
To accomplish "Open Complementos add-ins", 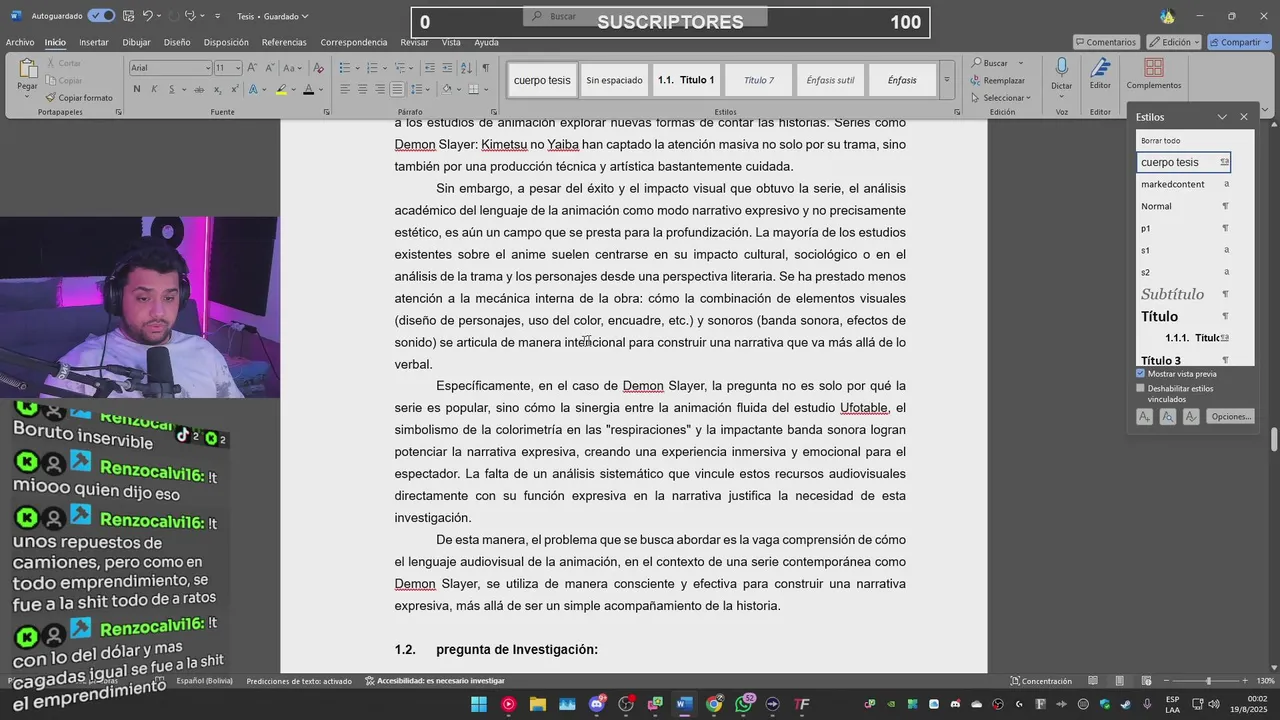I will (1153, 74).
